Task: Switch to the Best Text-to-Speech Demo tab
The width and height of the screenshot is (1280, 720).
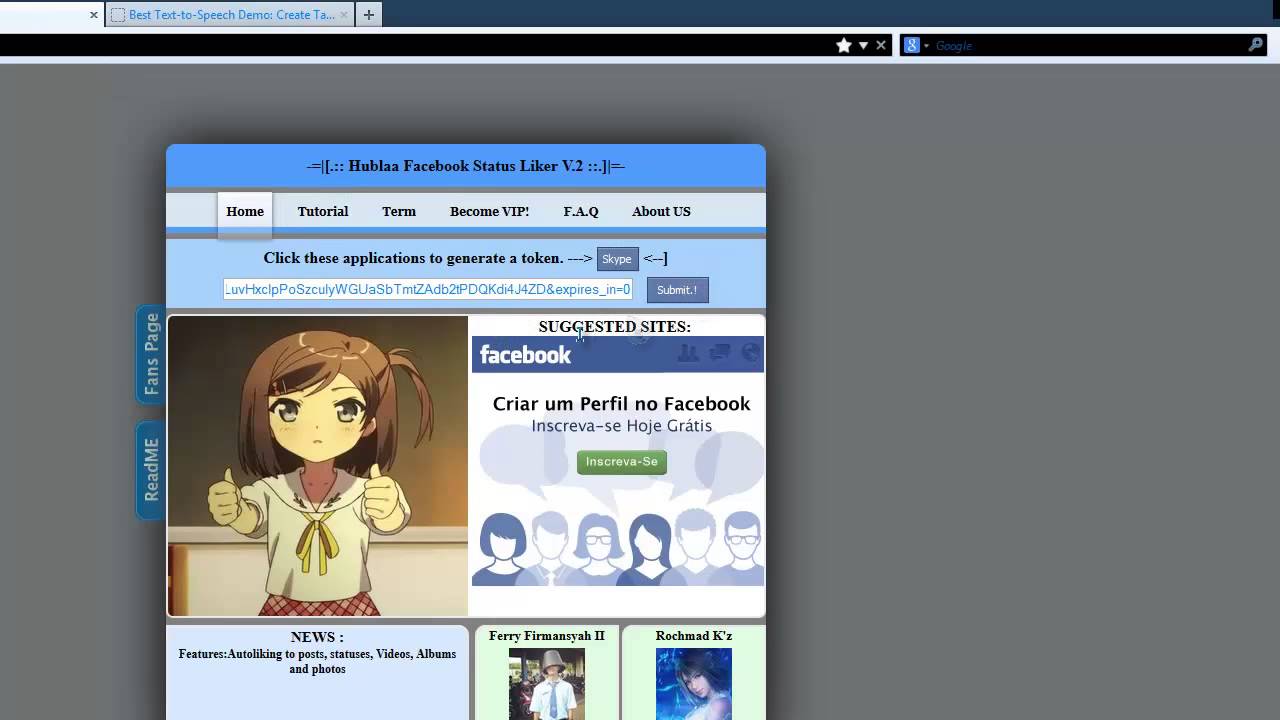Action: pyautogui.click(x=230, y=15)
